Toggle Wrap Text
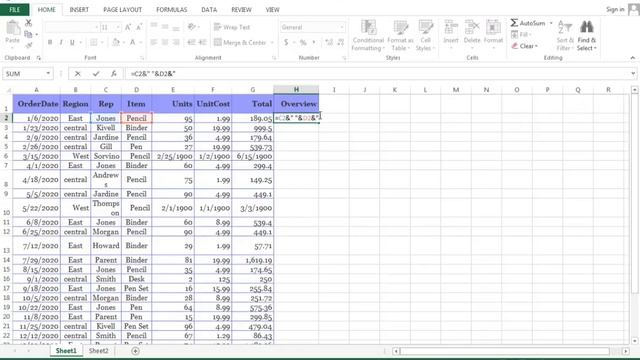The image size is (640, 360). (232, 27)
